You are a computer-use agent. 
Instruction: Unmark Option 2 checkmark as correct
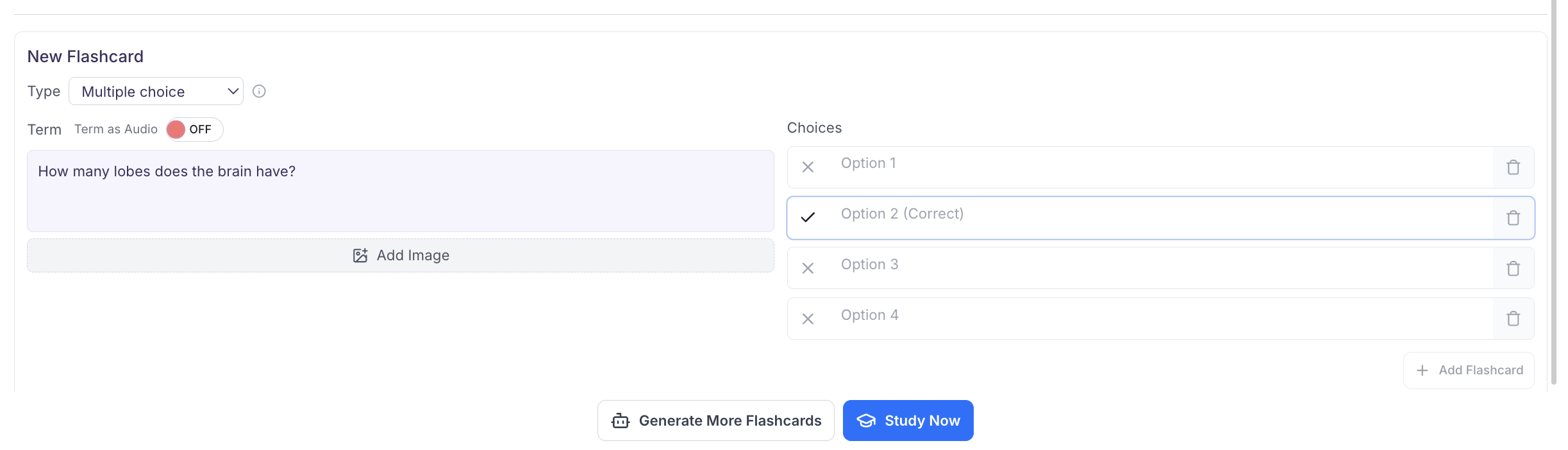(808, 217)
